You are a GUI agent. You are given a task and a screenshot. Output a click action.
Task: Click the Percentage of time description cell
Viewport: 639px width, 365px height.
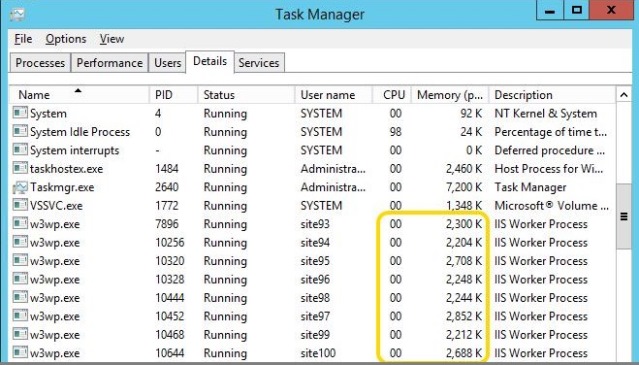click(551, 132)
